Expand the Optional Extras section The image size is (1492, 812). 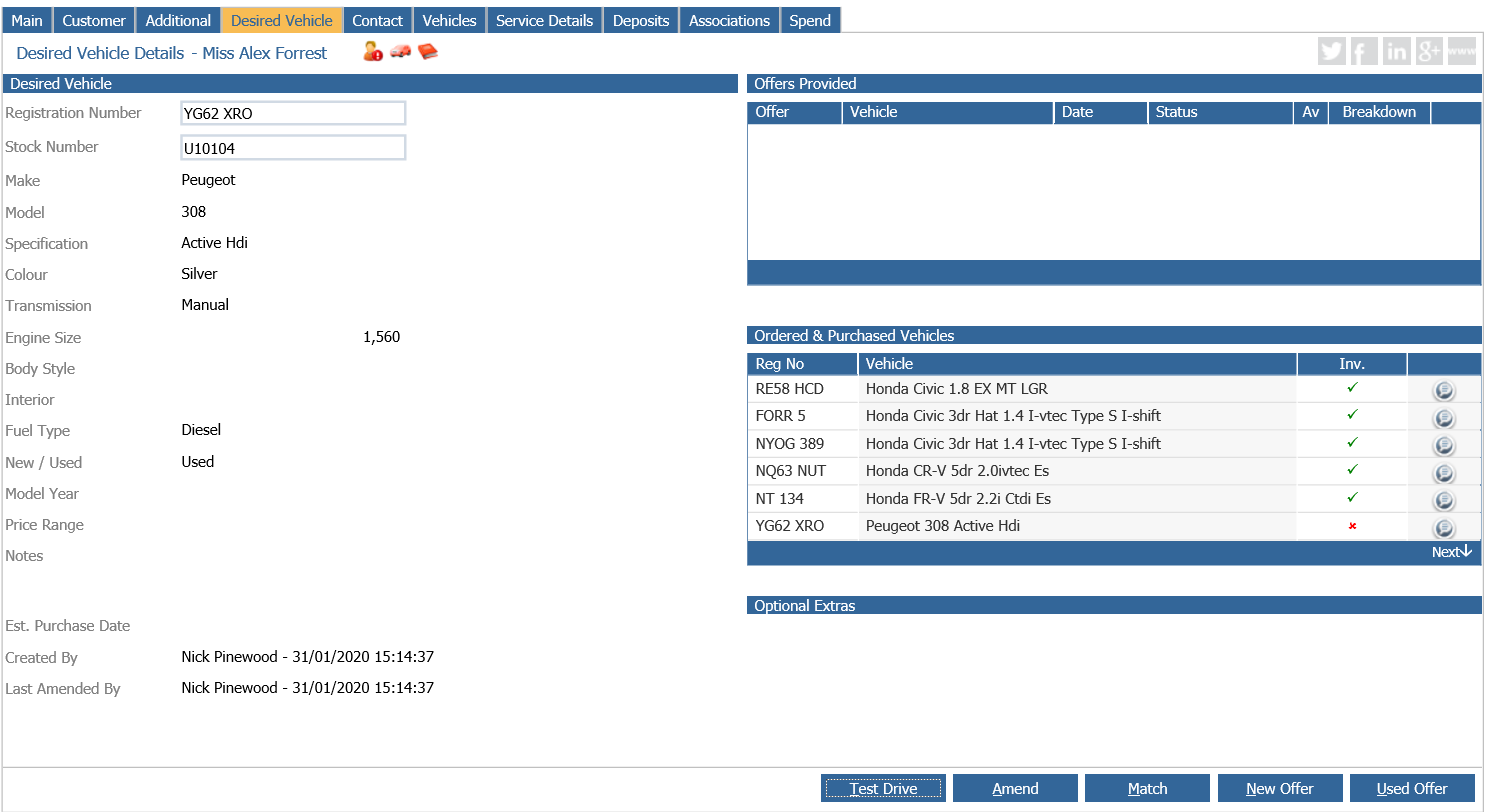coord(1113,605)
